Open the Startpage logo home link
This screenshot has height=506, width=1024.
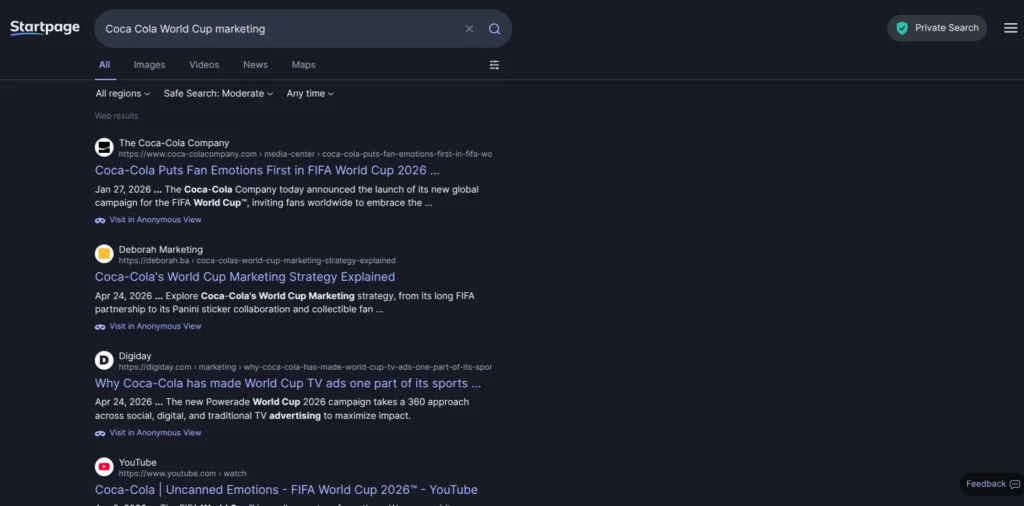point(45,28)
